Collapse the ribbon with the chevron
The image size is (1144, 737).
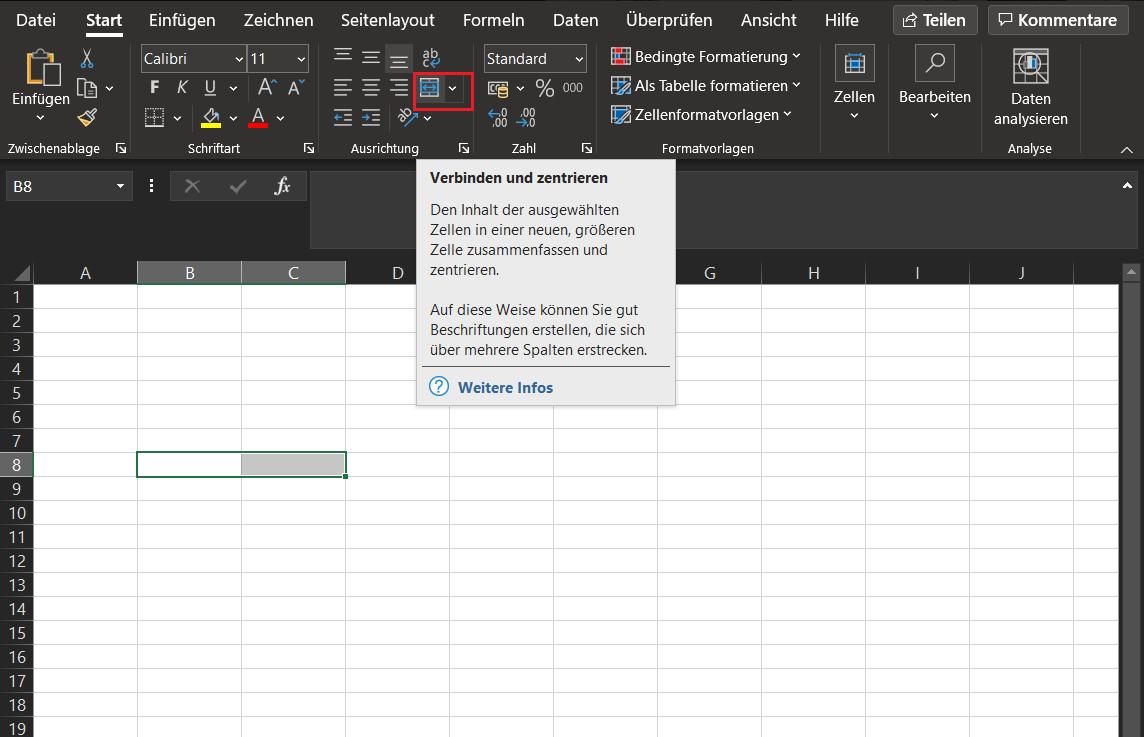point(1126,150)
